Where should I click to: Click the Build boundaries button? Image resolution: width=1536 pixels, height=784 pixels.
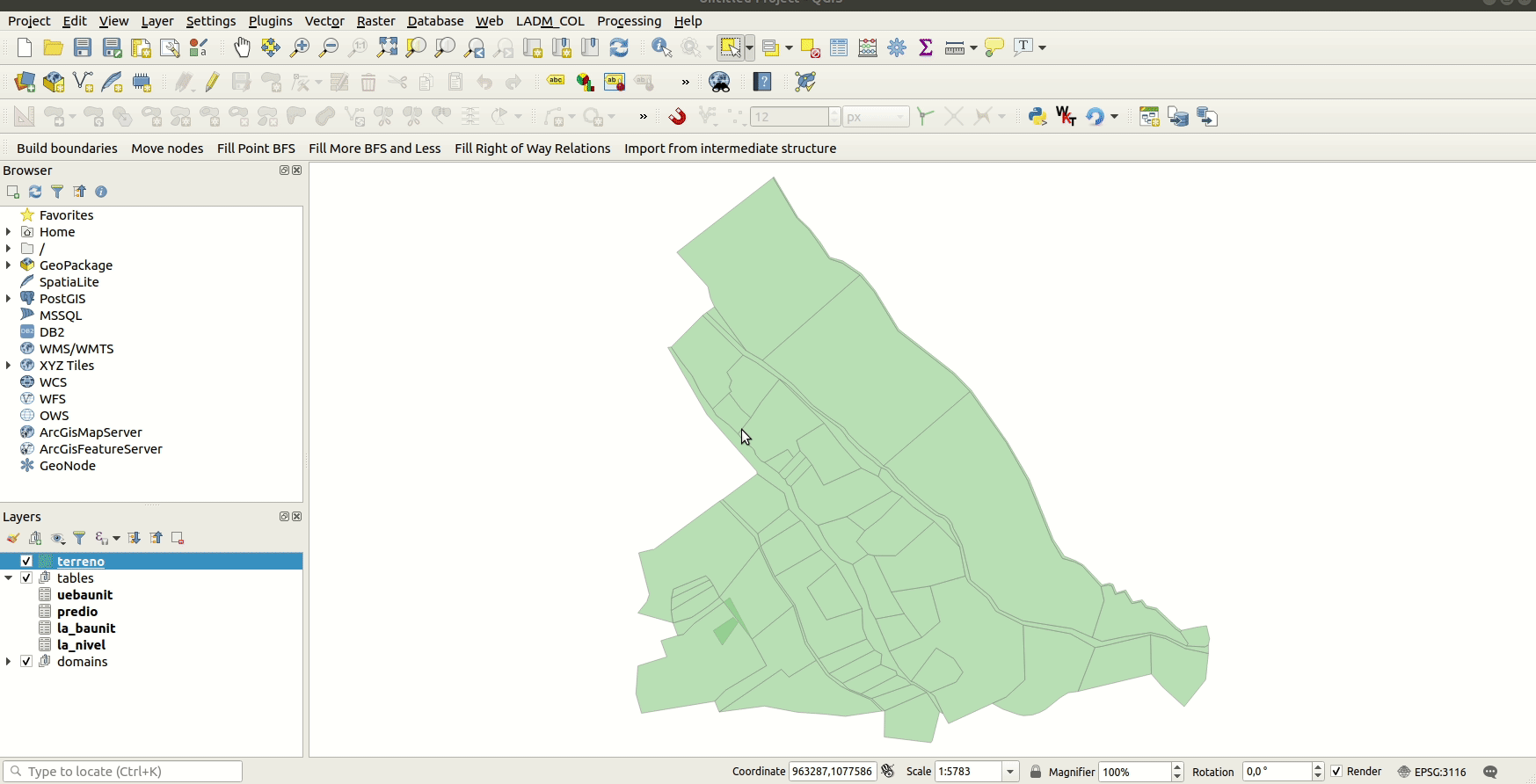(67, 149)
